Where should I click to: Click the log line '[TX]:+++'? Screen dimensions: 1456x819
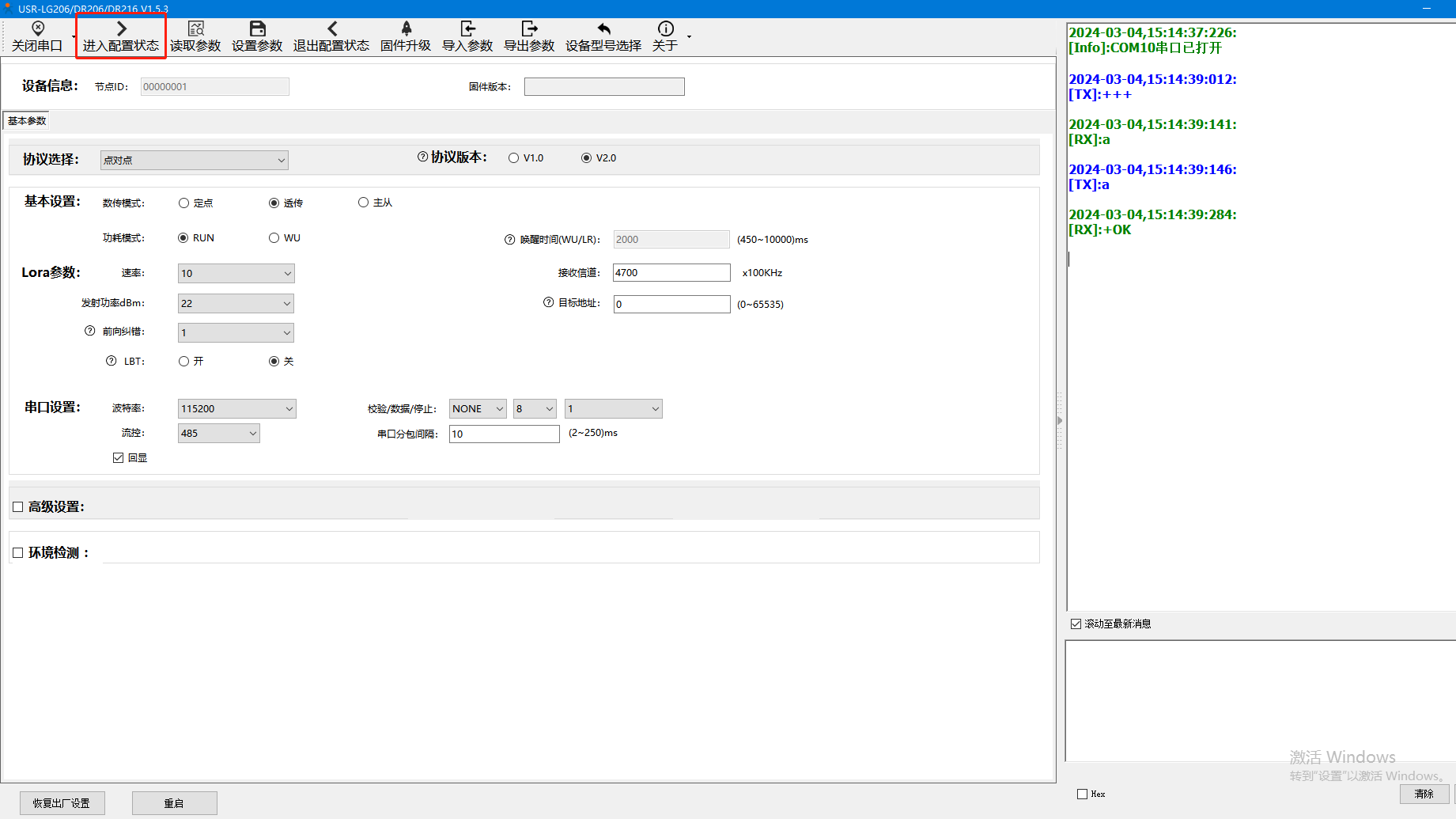pyautogui.click(x=1100, y=95)
